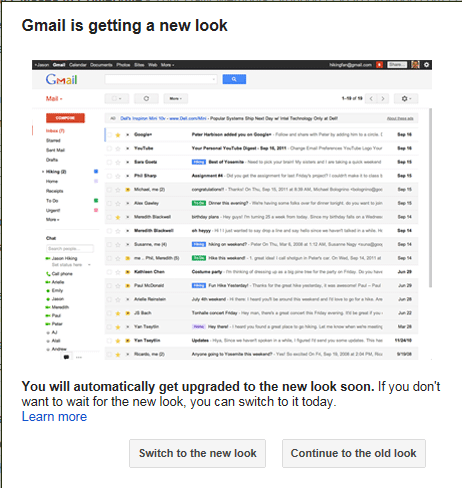This screenshot has width=462, height=488.
Task: Click the blue Hiking label color square
Action: (x=96, y=171)
